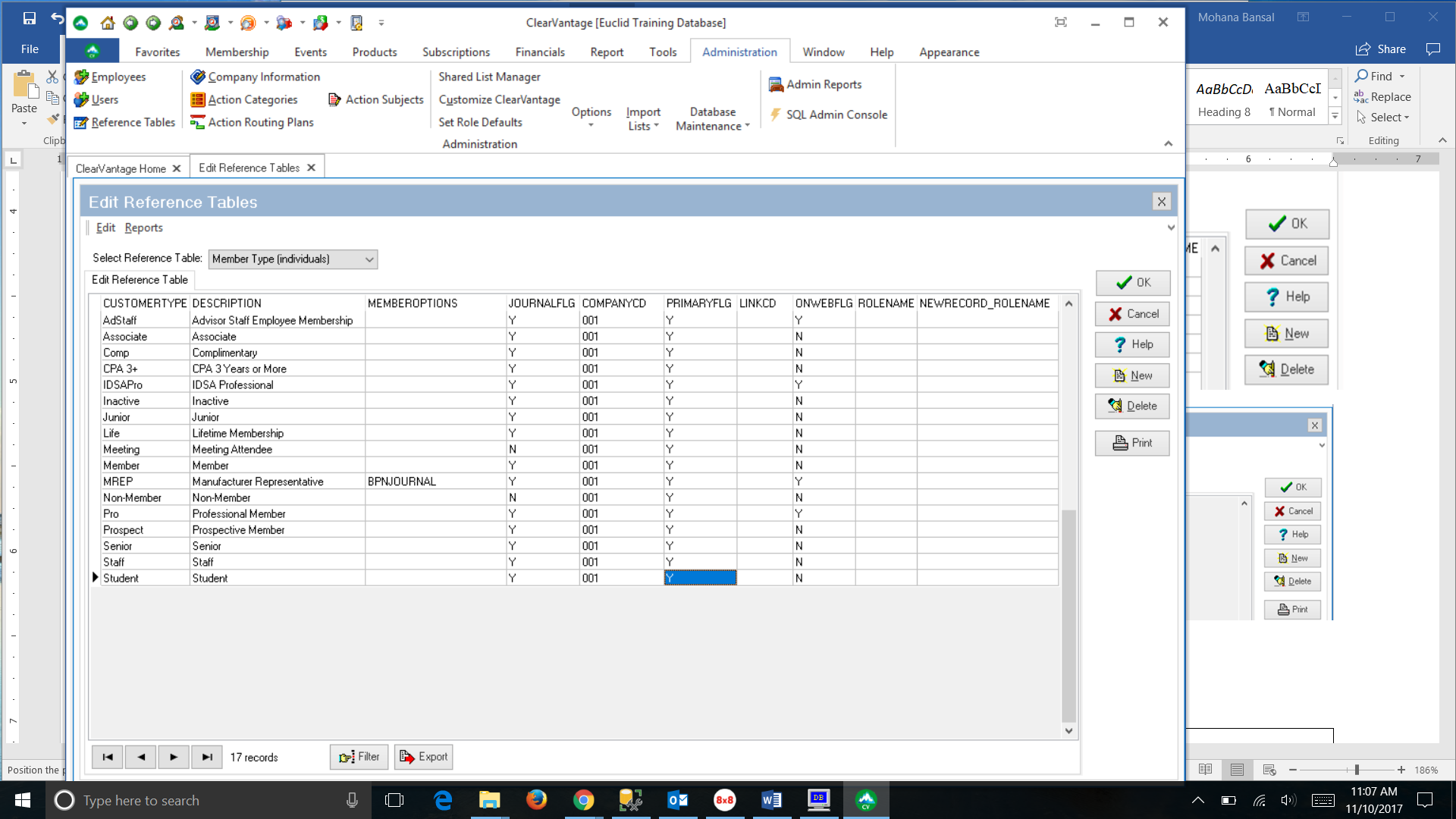Screen dimensions: 1456x819
Task: Open Customize ClearVantage
Action: [x=499, y=99]
